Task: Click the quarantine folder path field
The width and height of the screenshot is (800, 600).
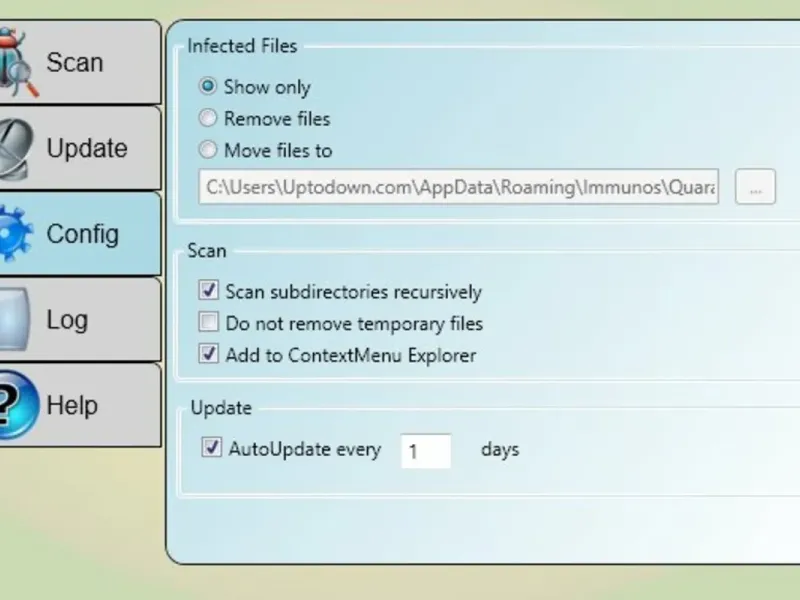Action: click(459, 187)
